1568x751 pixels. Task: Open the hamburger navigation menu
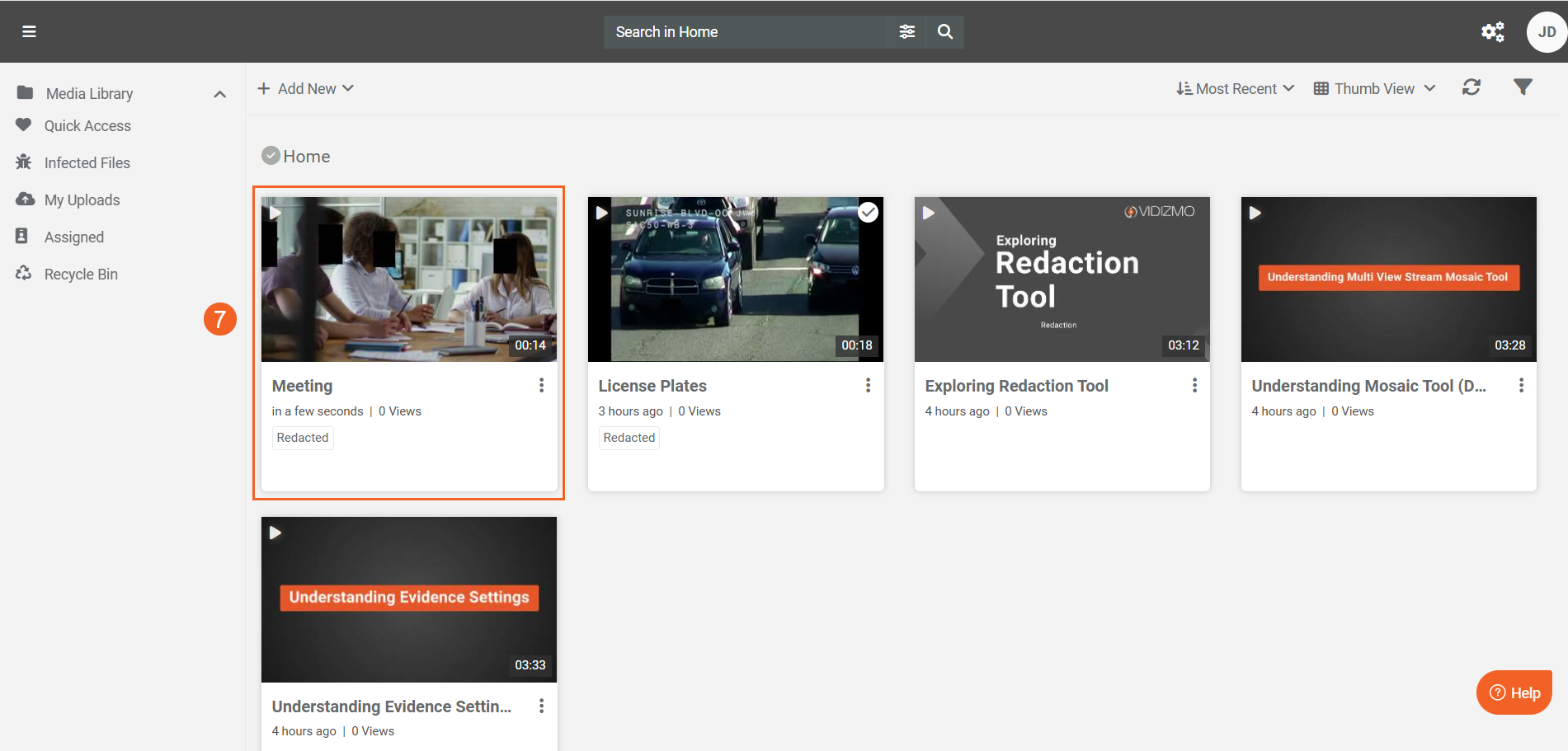click(x=29, y=31)
